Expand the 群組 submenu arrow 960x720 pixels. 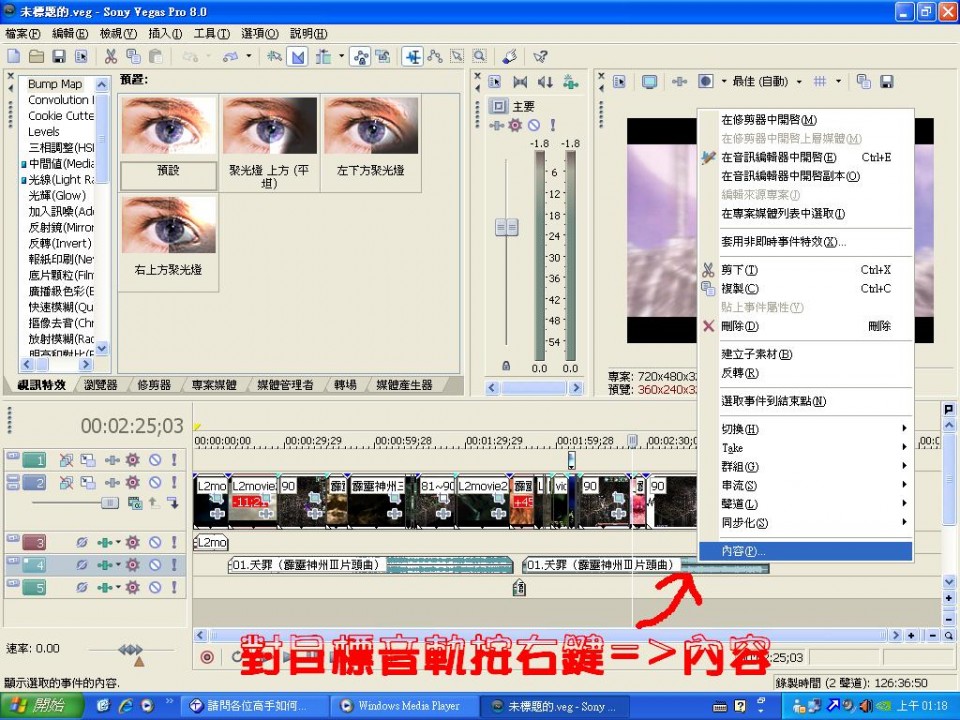[x=904, y=466]
